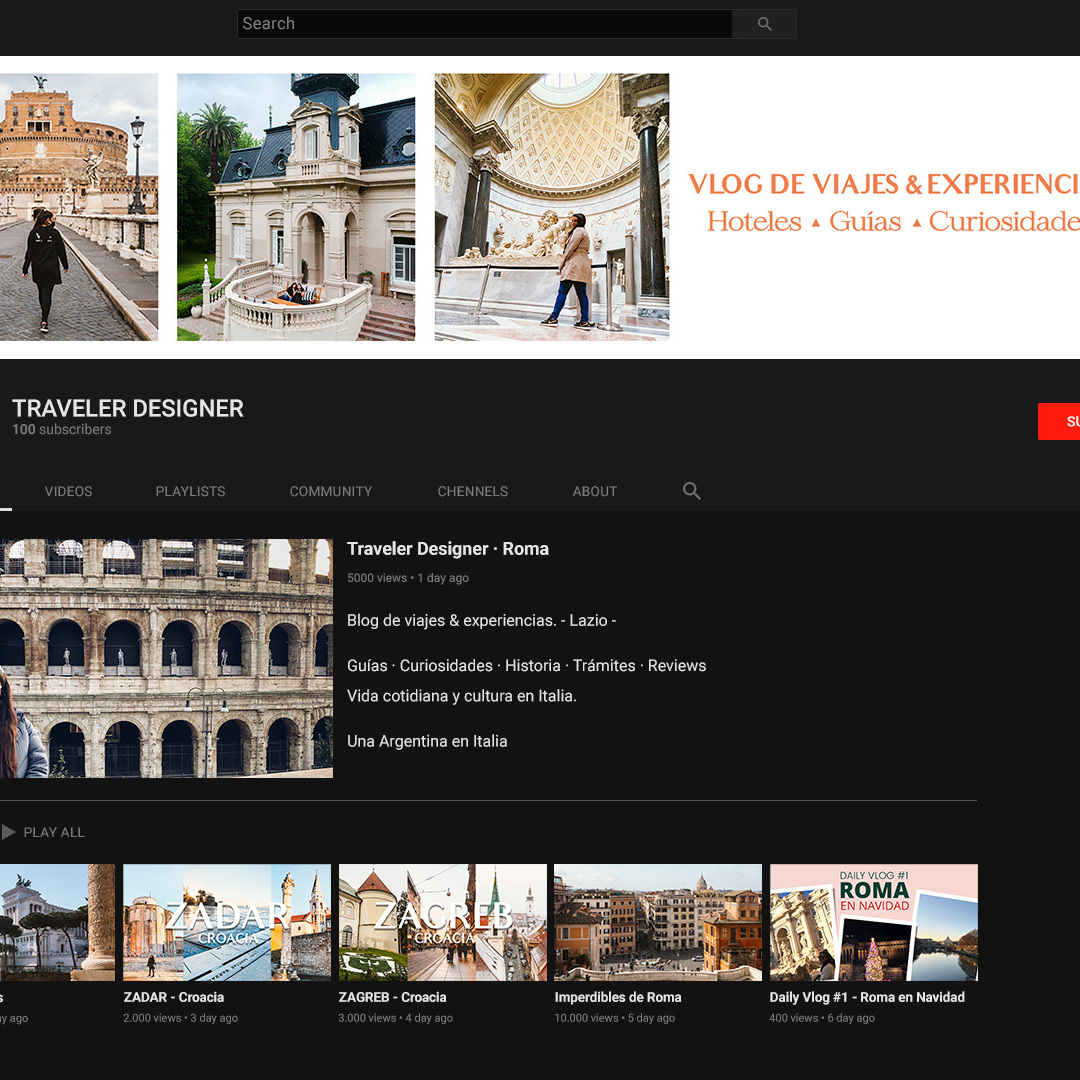Click the 5000 views • 1 day ago text
Image resolution: width=1080 pixels, height=1080 pixels.
(x=408, y=578)
